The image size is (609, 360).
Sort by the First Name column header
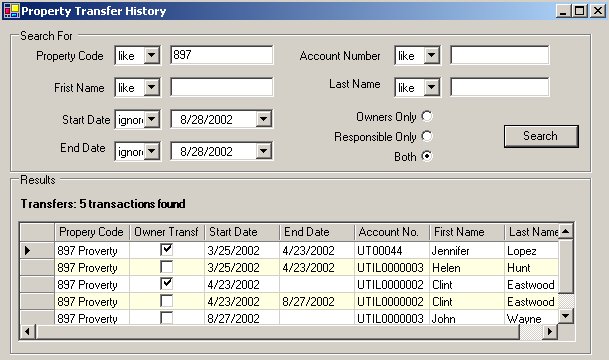click(467, 232)
